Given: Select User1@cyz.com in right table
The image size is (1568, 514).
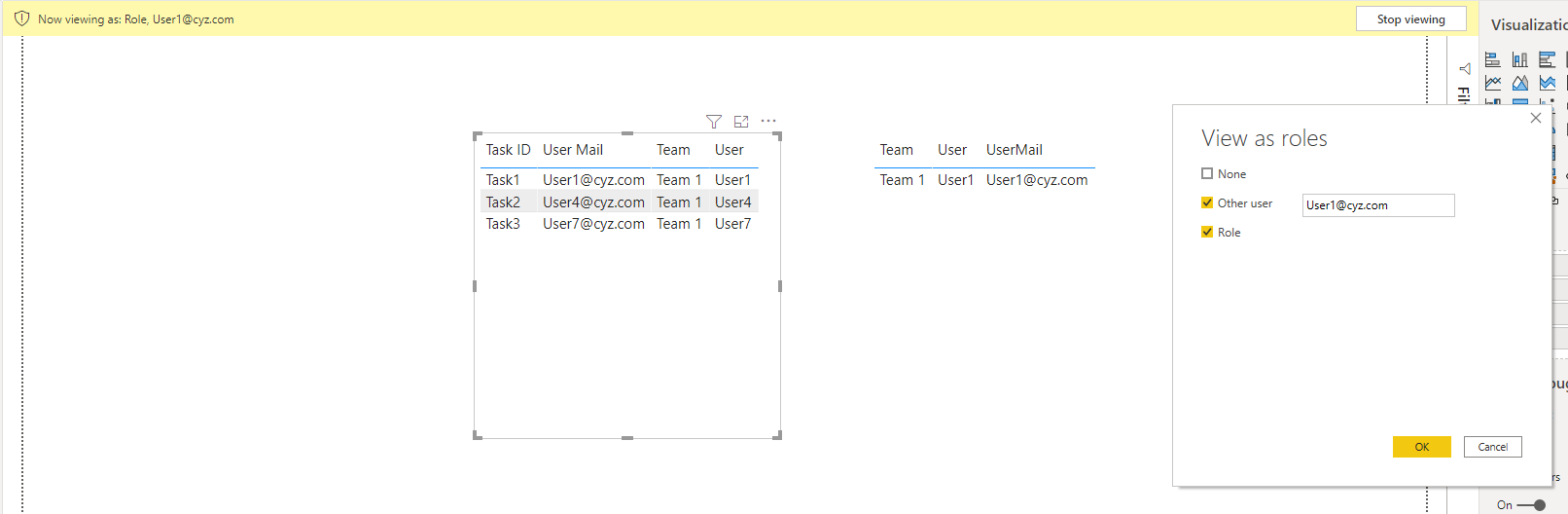Looking at the screenshot, I should (x=1037, y=180).
